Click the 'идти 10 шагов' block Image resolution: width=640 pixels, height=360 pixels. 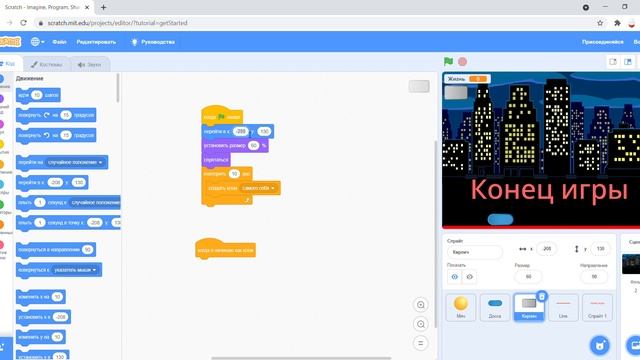(38, 95)
